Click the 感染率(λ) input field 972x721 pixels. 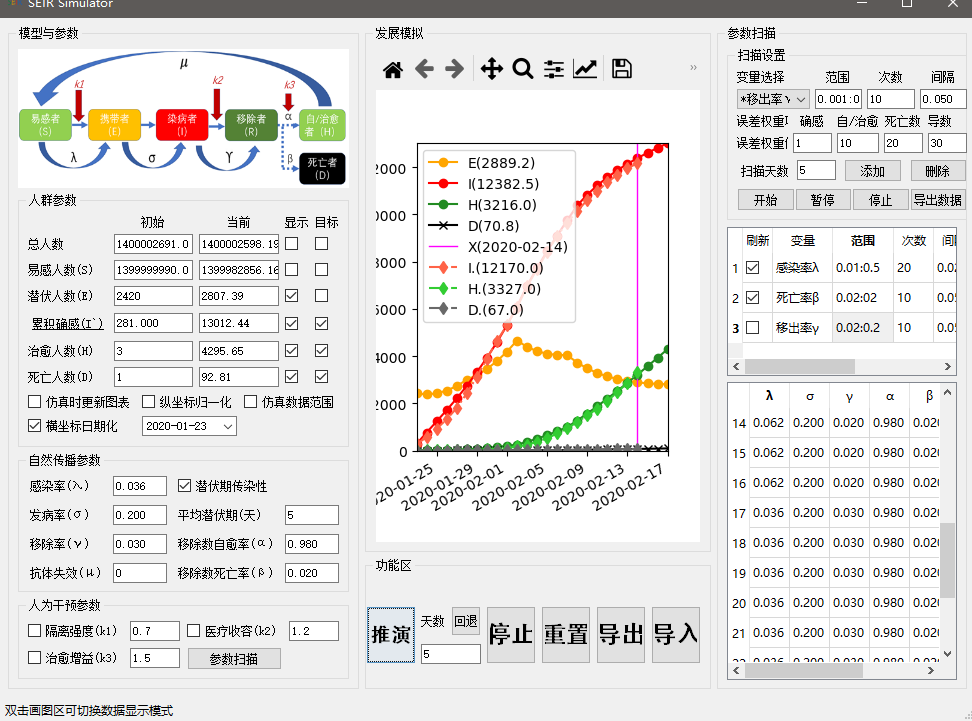click(x=140, y=486)
